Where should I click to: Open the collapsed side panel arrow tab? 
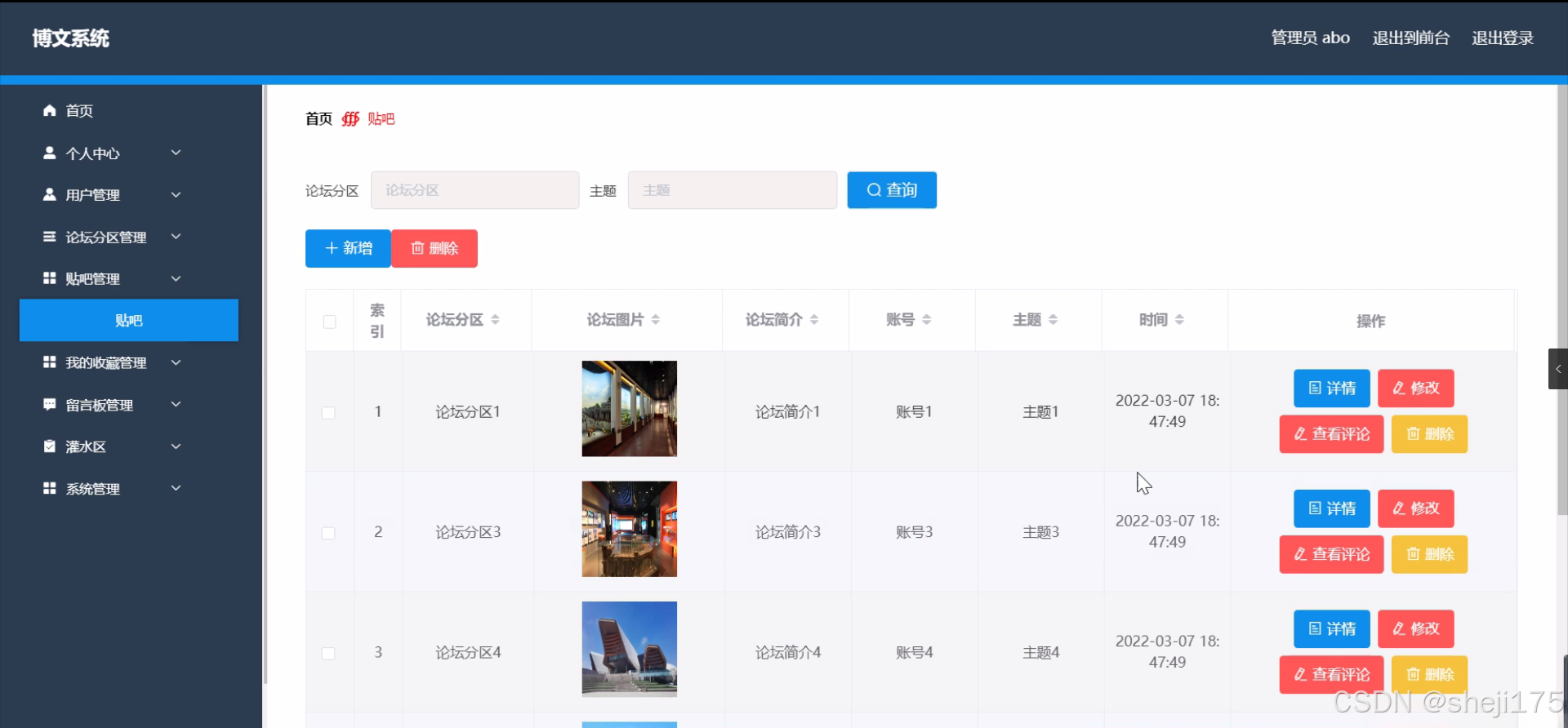[1558, 369]
